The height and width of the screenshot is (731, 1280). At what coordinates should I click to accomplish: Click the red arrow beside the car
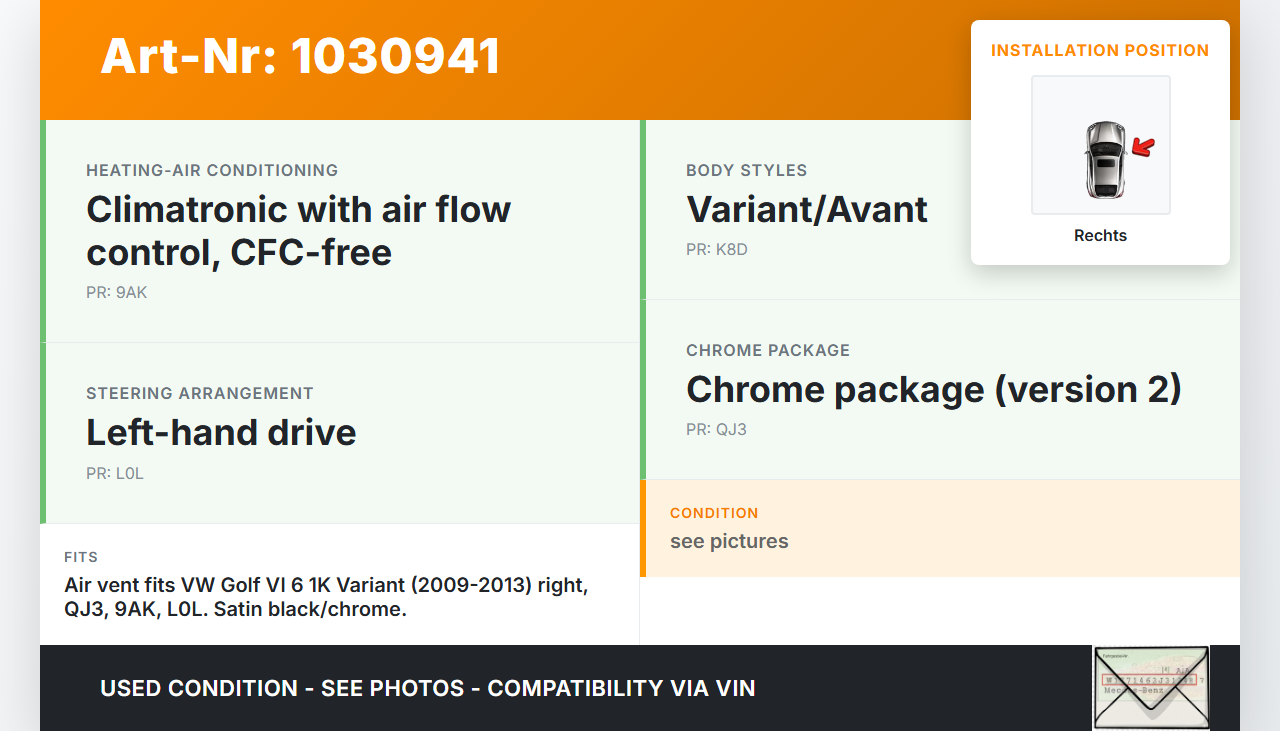pos(1143,148)
